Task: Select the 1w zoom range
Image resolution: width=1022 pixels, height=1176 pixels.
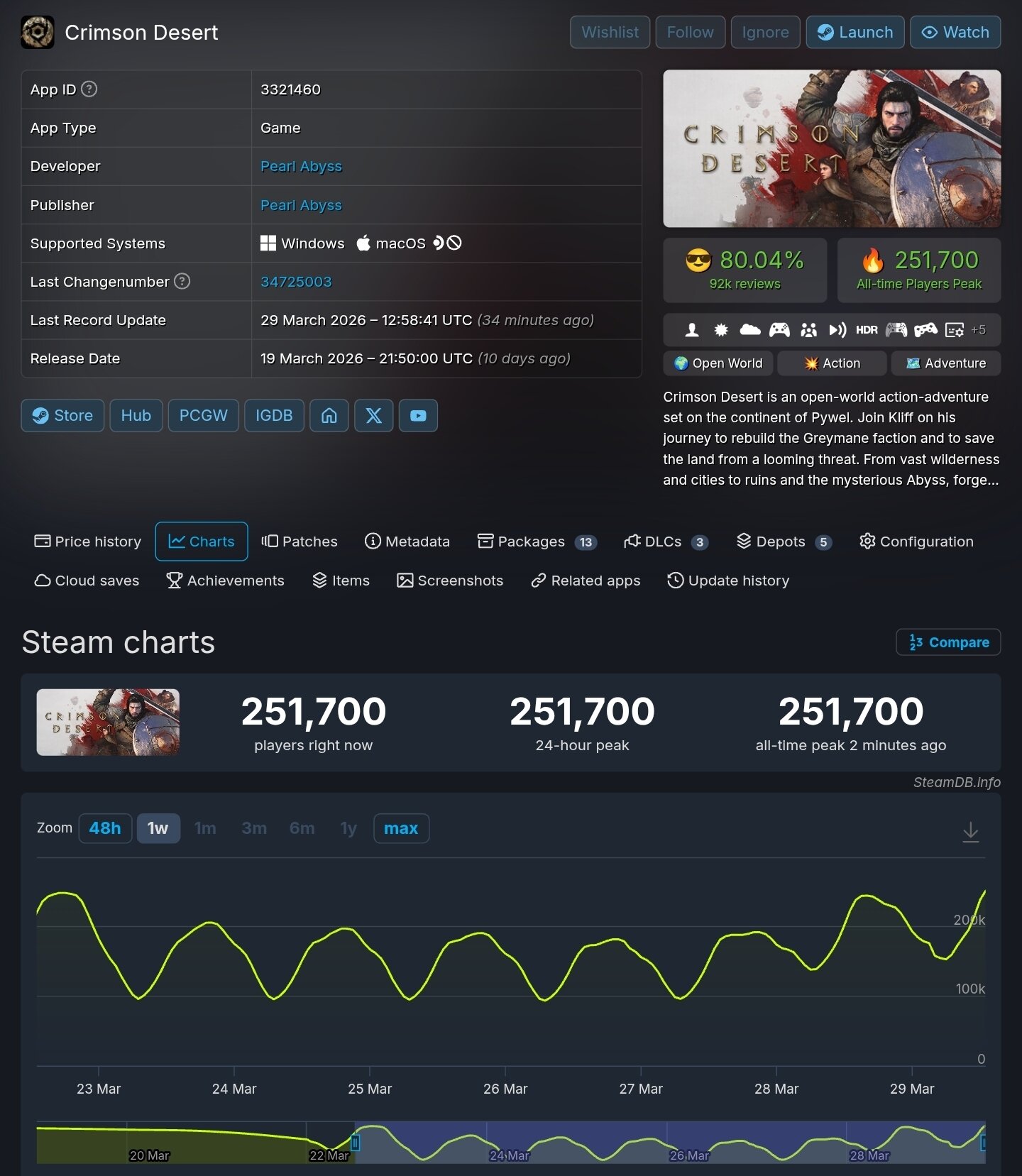Action: point(158,828)
